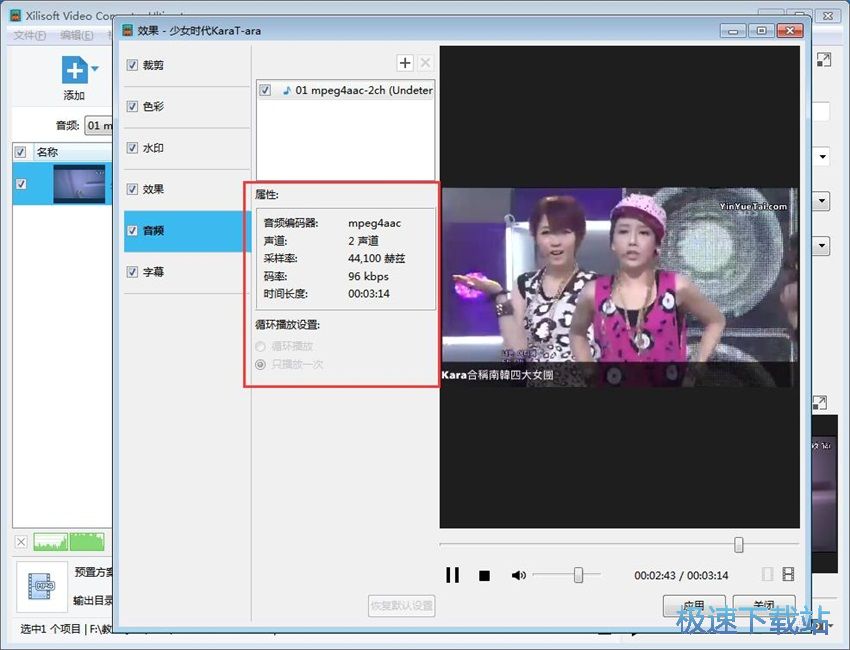The width and height of the screenshot is (850, 650).
Task: Remove audio track with the X button
Action: (x=426, y=63)
